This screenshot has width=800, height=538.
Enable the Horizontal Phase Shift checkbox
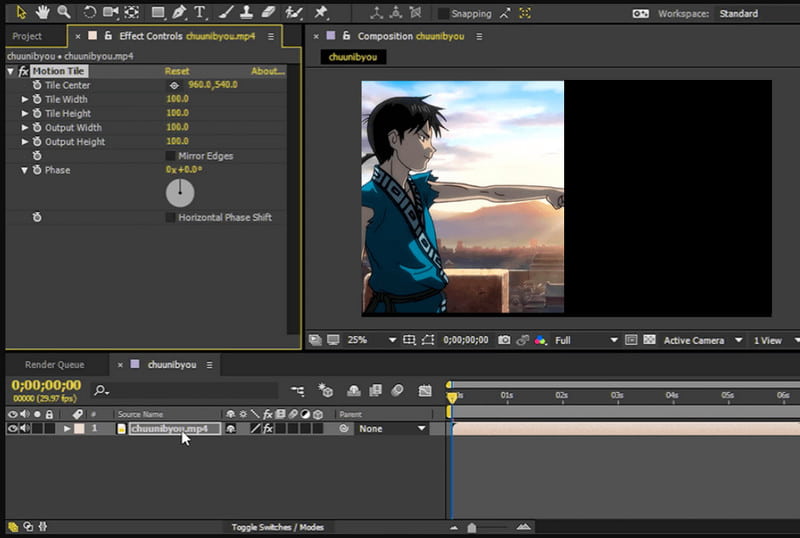coord(170,217)
